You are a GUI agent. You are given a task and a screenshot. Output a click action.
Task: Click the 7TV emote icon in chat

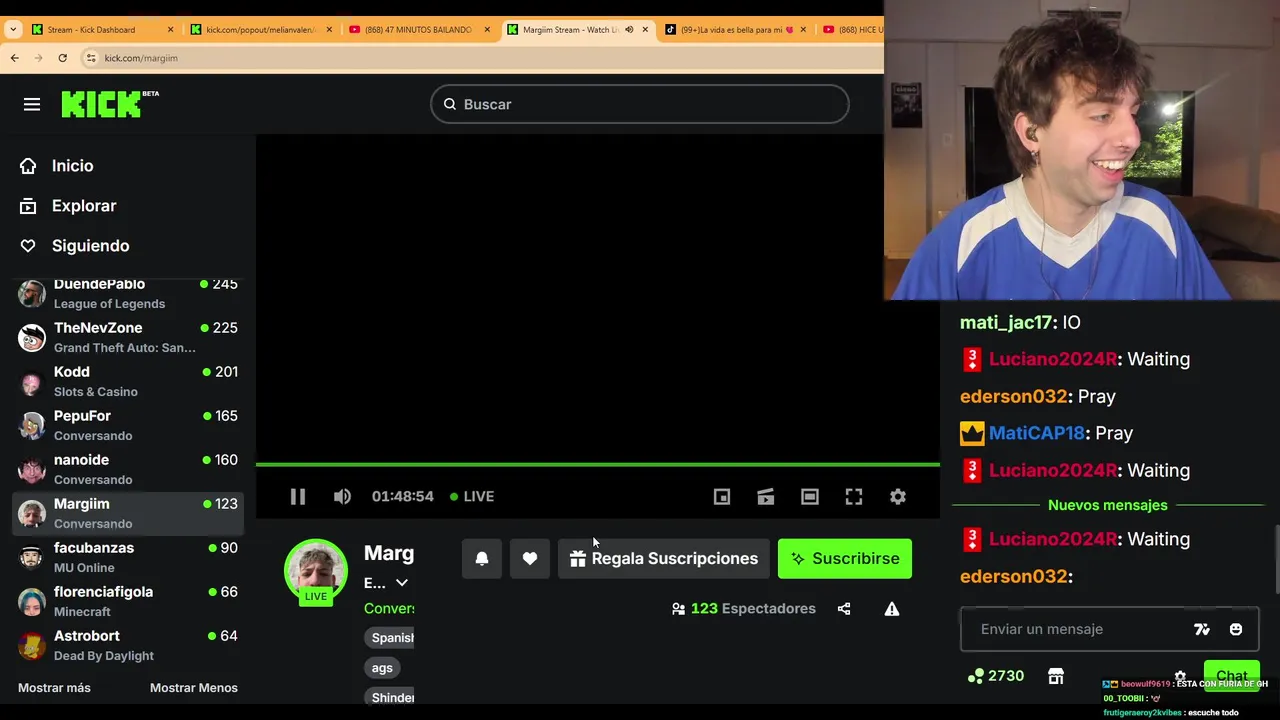(1202, 629)
